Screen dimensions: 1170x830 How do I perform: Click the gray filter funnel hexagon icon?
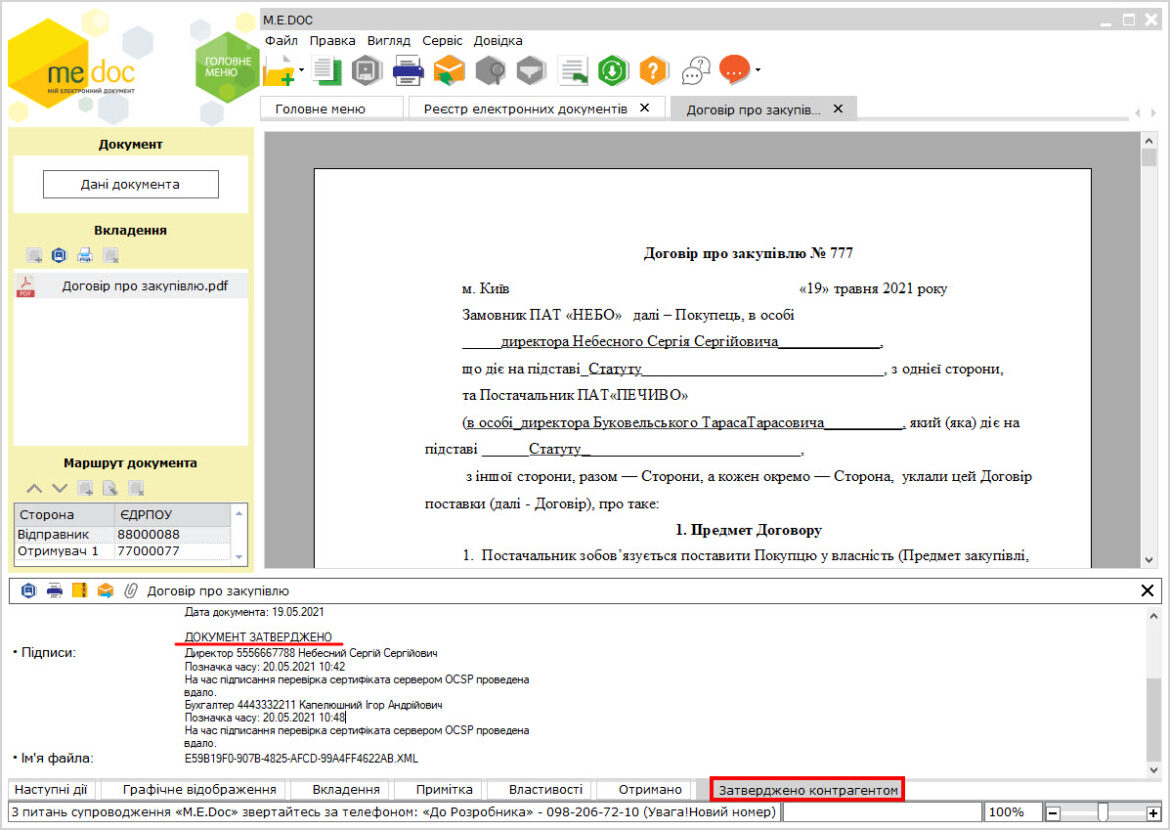coord(531,71)
